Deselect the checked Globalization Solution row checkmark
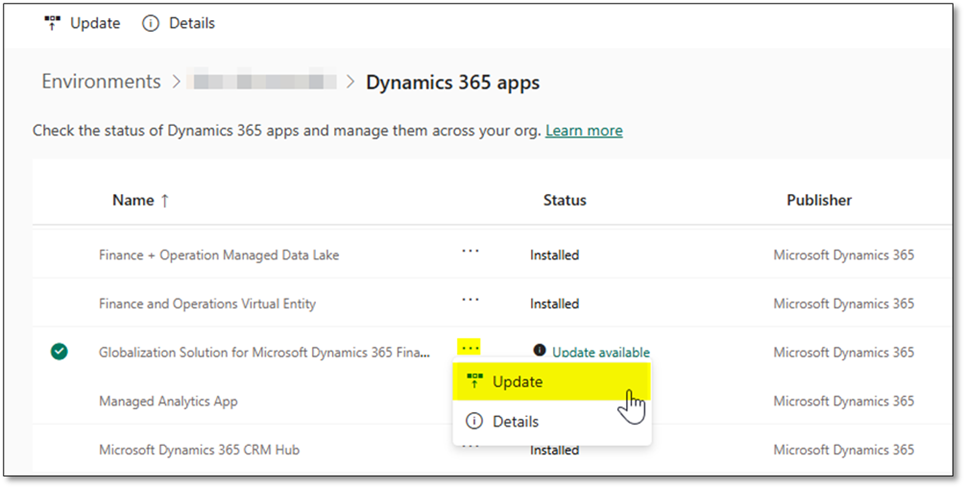 (x=60, y=351)
